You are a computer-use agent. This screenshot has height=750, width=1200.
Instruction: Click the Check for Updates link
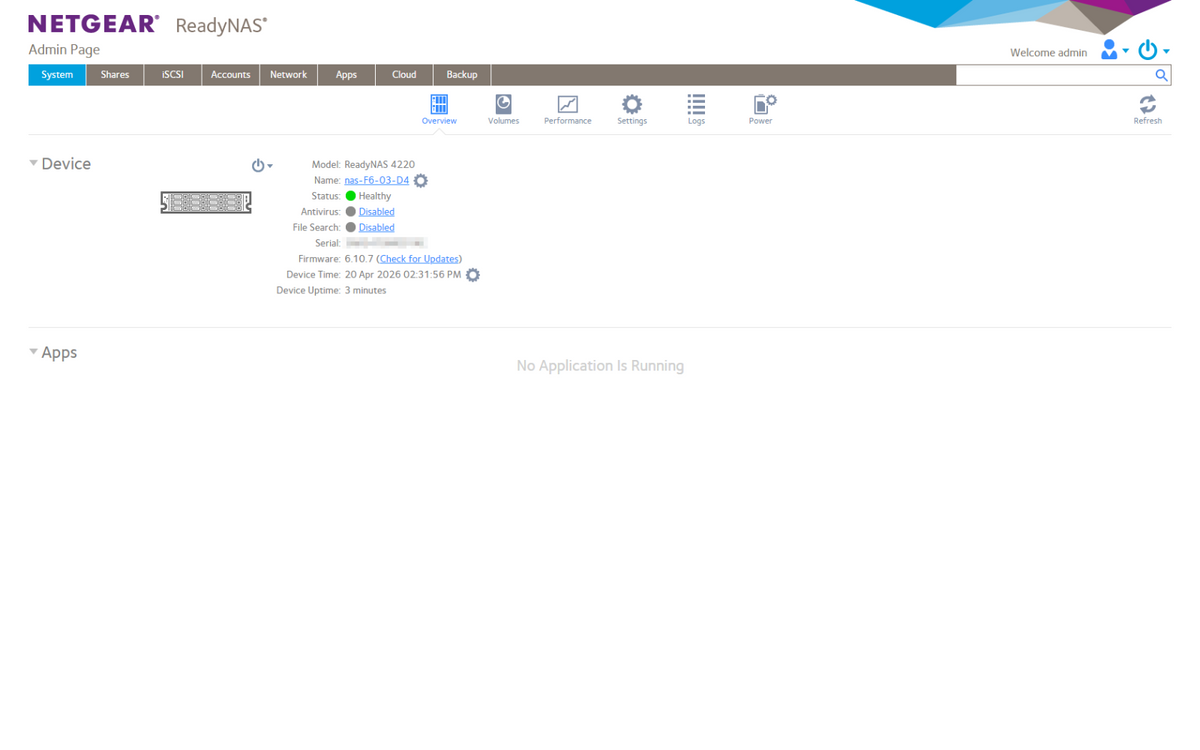[419, 259]
